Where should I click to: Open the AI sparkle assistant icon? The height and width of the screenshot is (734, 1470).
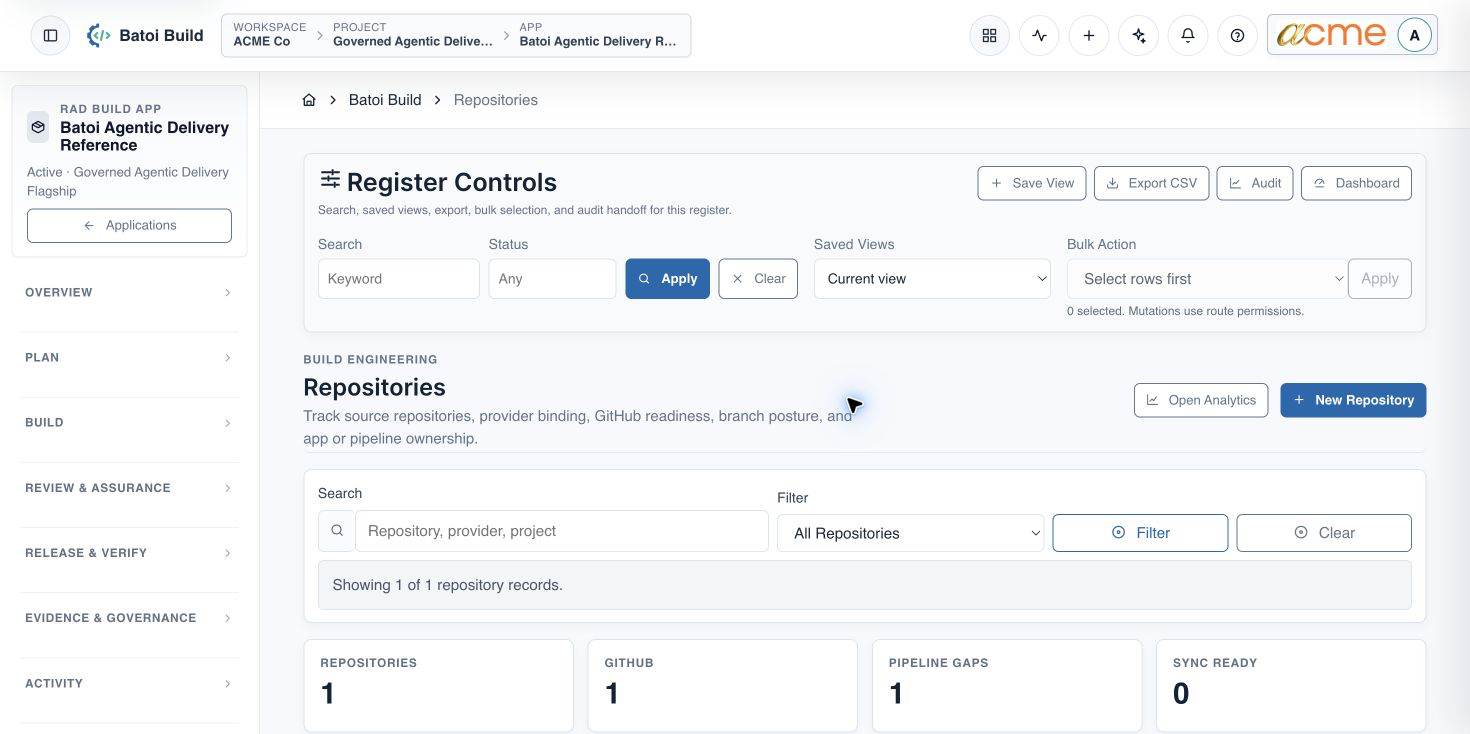click(x=1138, y=35)
